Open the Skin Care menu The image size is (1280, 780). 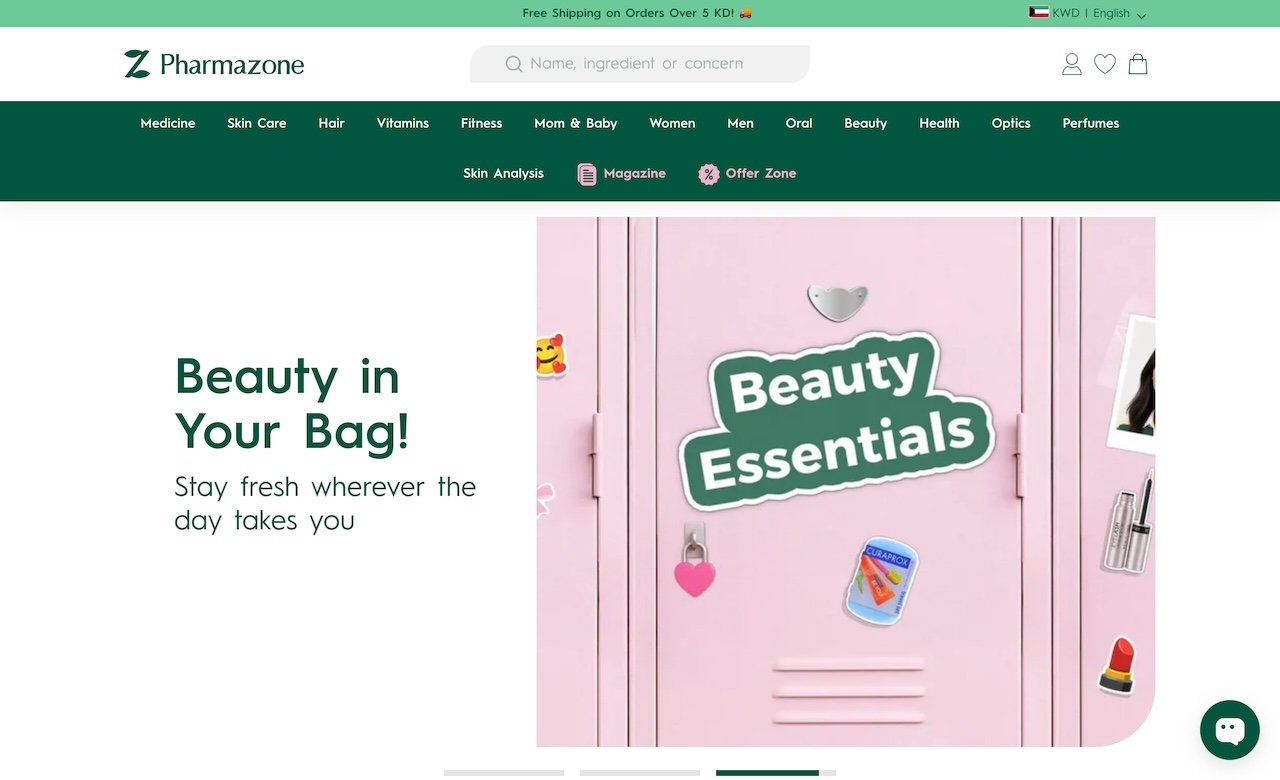(x=257, y=123)
